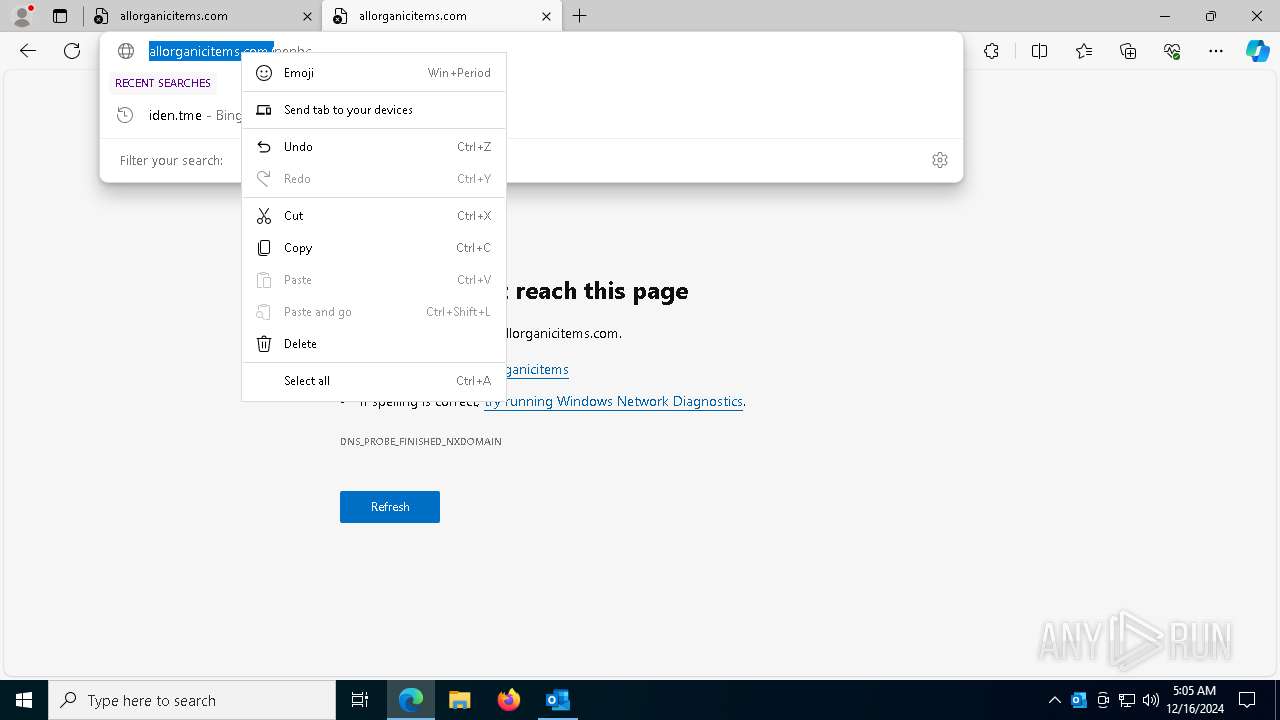This screenshot has height=720, width=1280.
Task: Choose Delete in the context menu
Action: click(x=374, y=344)
